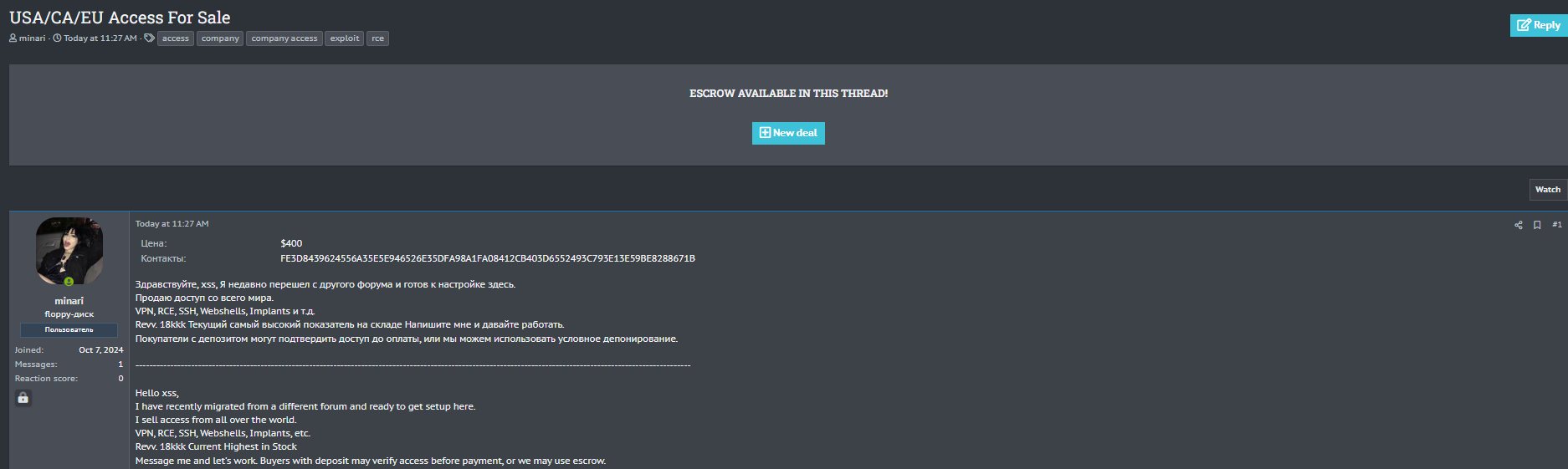Click the share icon on post #1

(x=1518, y=225)
